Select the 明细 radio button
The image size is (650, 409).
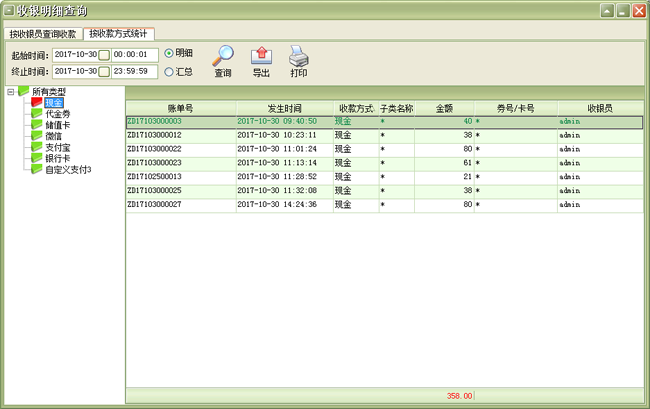click(x=169, y=53)
